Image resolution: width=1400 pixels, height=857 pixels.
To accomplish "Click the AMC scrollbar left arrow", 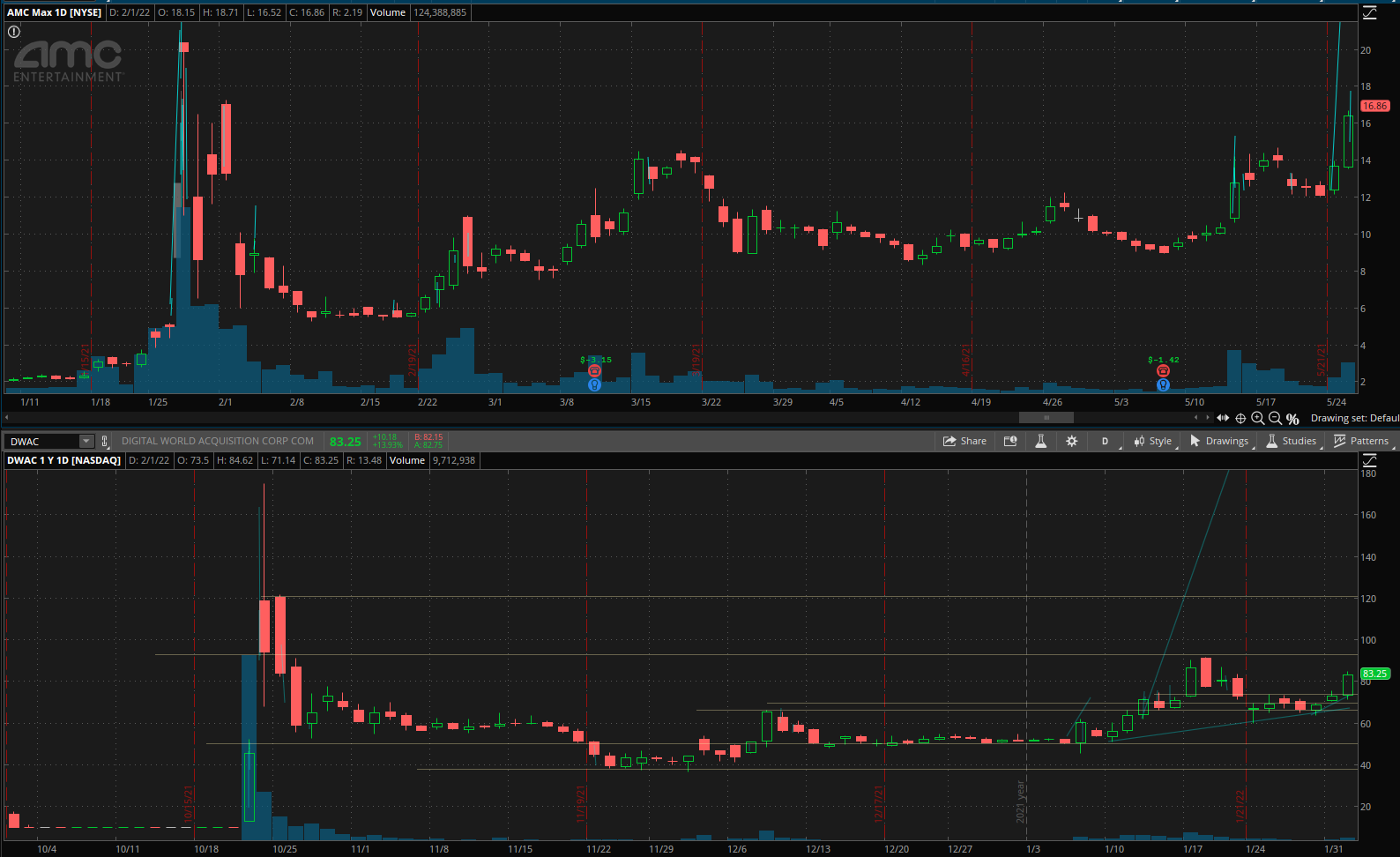I will [1196, 418].
